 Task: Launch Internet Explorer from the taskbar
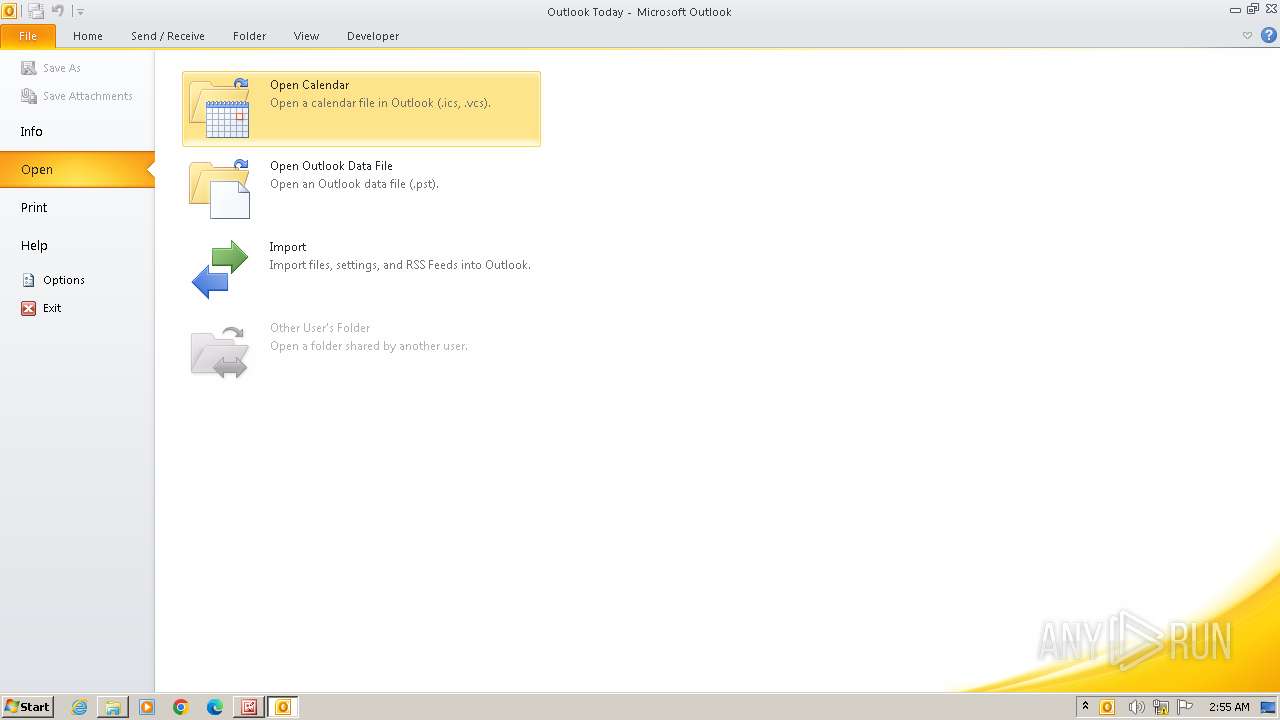tap(79, 707)
